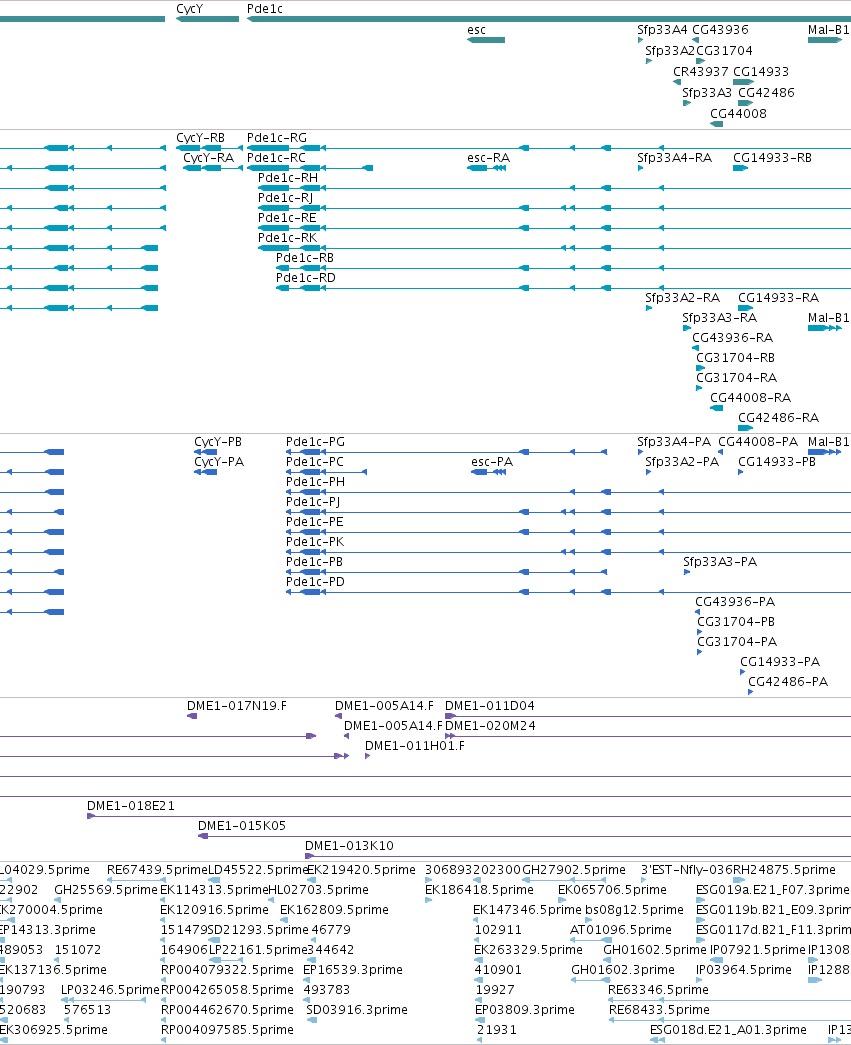Click the CG14933 gene label
This screenshot has height=1045, width=851.
pos(761,71)
